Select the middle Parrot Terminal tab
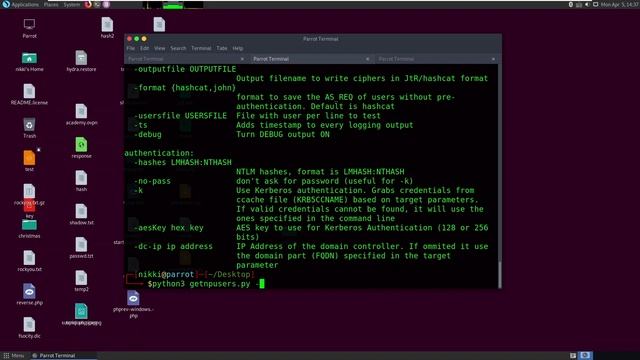Viewport: 640px width, 360px height. (x=311, y=59)
